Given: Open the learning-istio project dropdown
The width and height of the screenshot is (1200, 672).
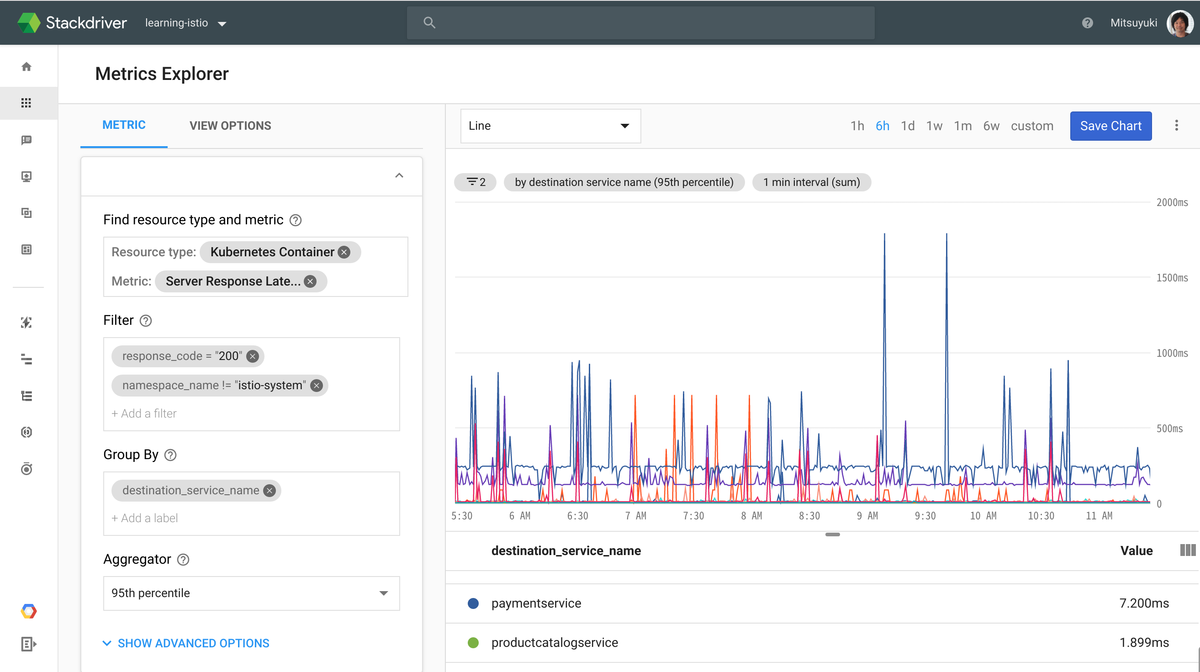Looking at the screenshot, I should 186,22.
